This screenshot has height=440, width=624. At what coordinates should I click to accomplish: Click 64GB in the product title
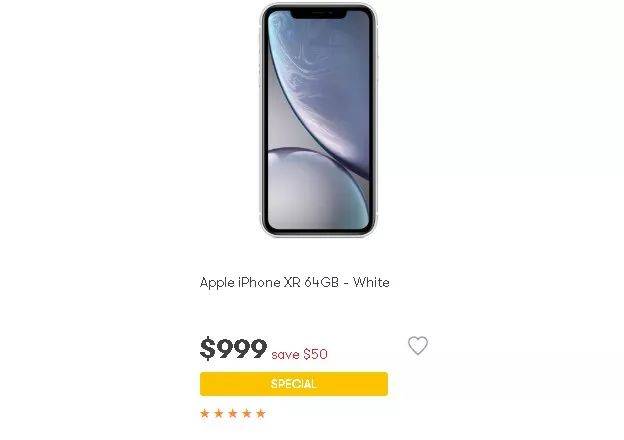click(x=322, y=282)
